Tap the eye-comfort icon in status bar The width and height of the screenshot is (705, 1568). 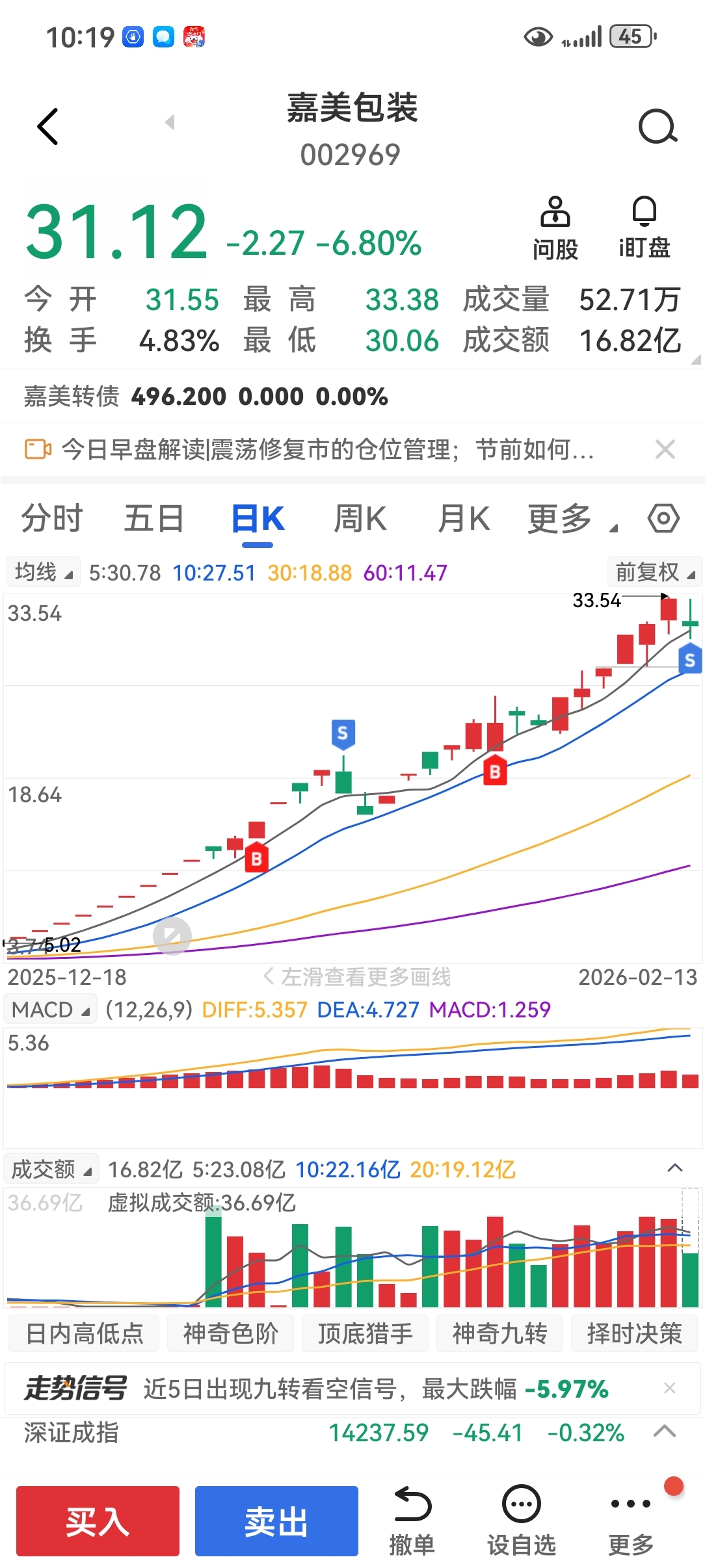coord(538,36)
